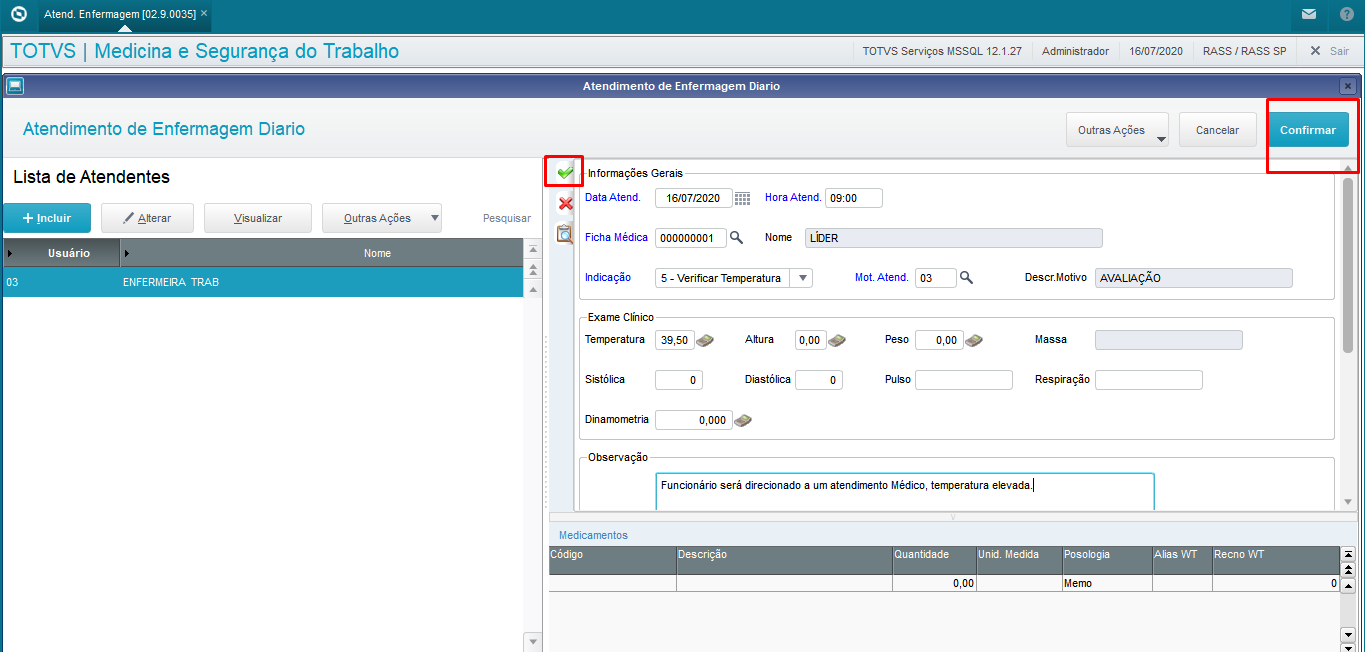Open the Indicação dropdown
1365x652 pixels.
pyautogui.click(x=801, y=278)
